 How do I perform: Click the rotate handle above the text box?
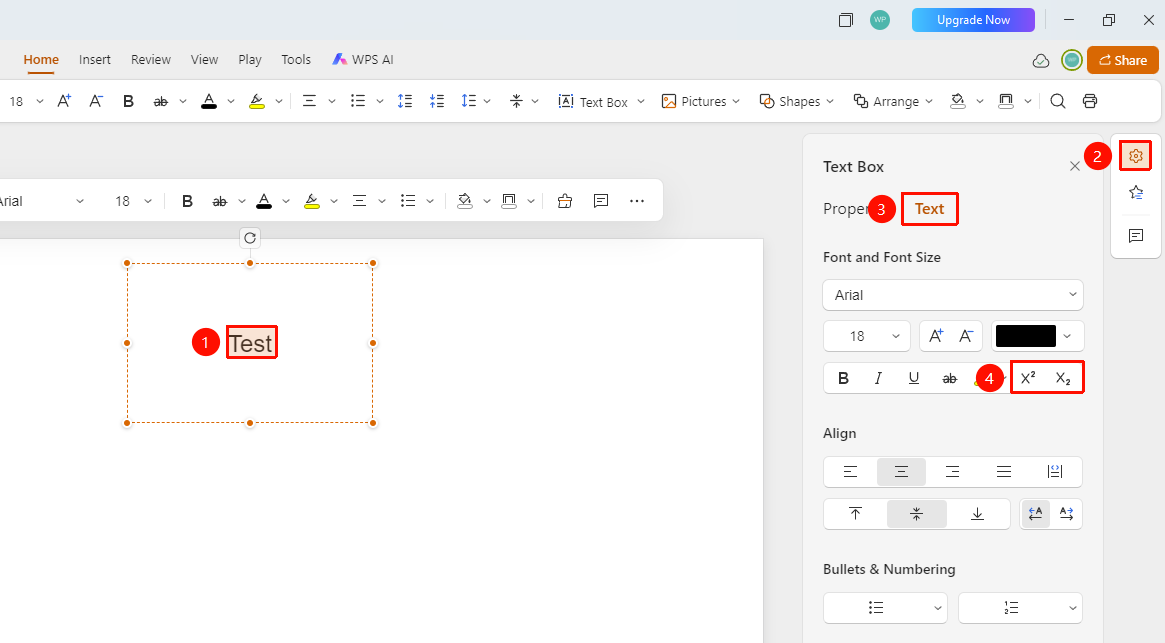coord(250,238)
